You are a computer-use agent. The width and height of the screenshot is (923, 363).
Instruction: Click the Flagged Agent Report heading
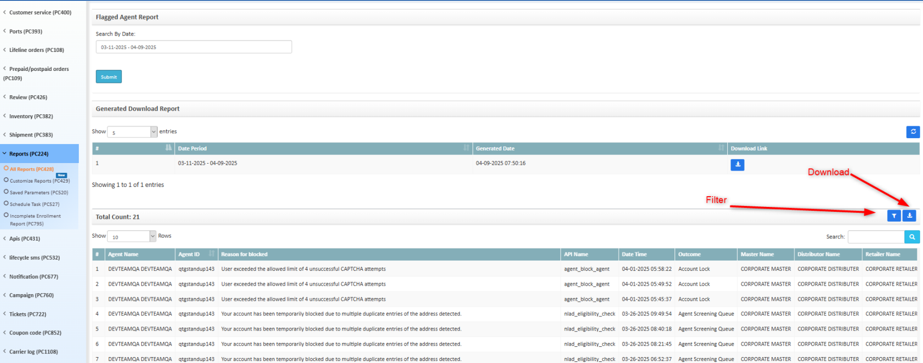[x=127, y=17]
